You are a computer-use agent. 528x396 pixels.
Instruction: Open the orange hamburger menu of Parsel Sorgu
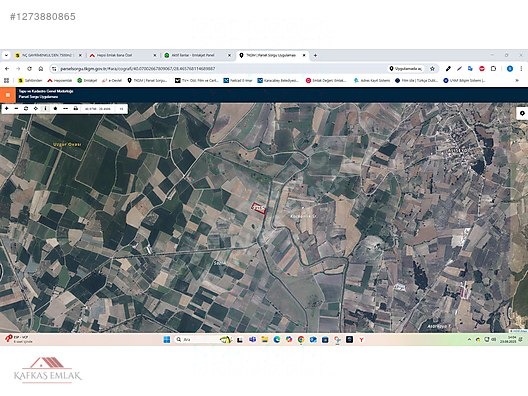tap(8, 95)
